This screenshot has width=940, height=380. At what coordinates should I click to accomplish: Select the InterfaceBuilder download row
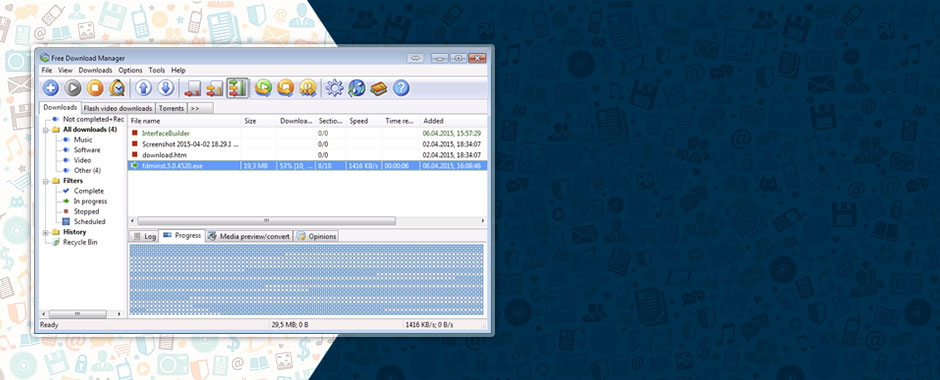point(307,133)
